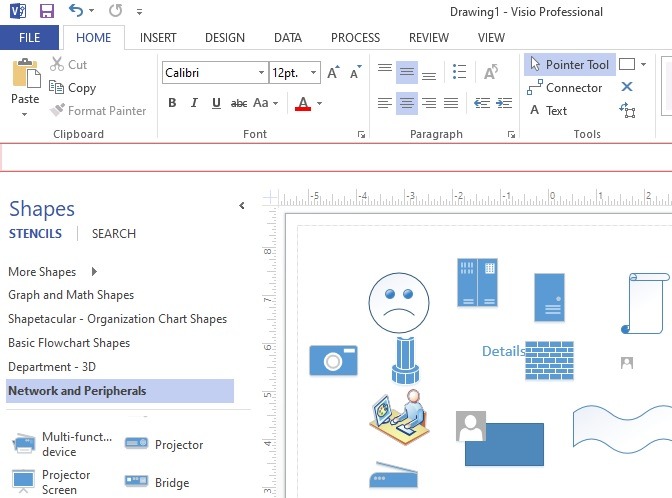This screenshot has width=672, height=498.
Task: Open the Paragraph dialog launcher
Action: (511, 135)
